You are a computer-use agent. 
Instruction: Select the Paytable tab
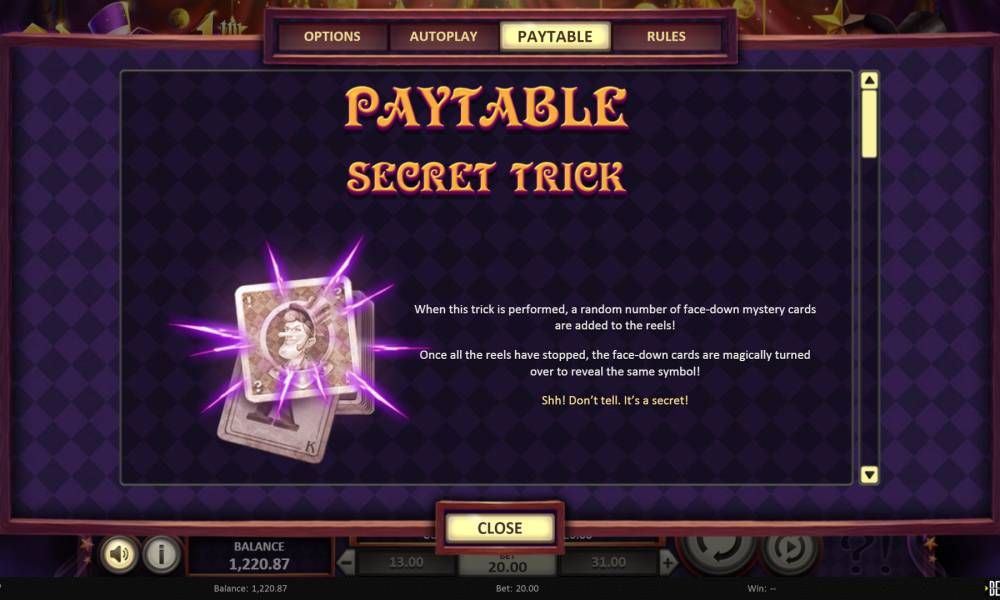[x=555, y=36]
